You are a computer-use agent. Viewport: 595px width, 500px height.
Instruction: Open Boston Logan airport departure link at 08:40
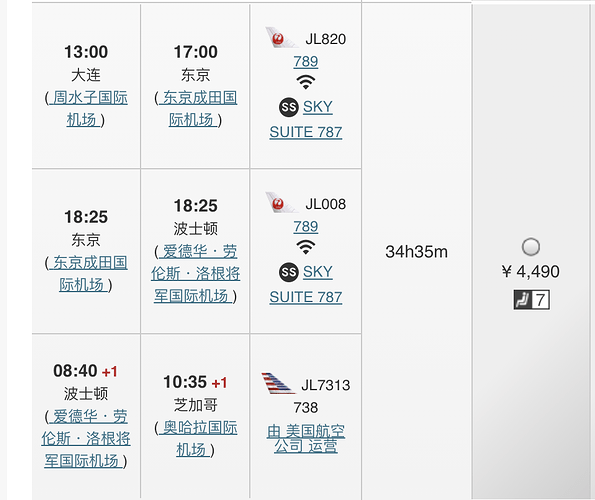click(x=86, y=439)
